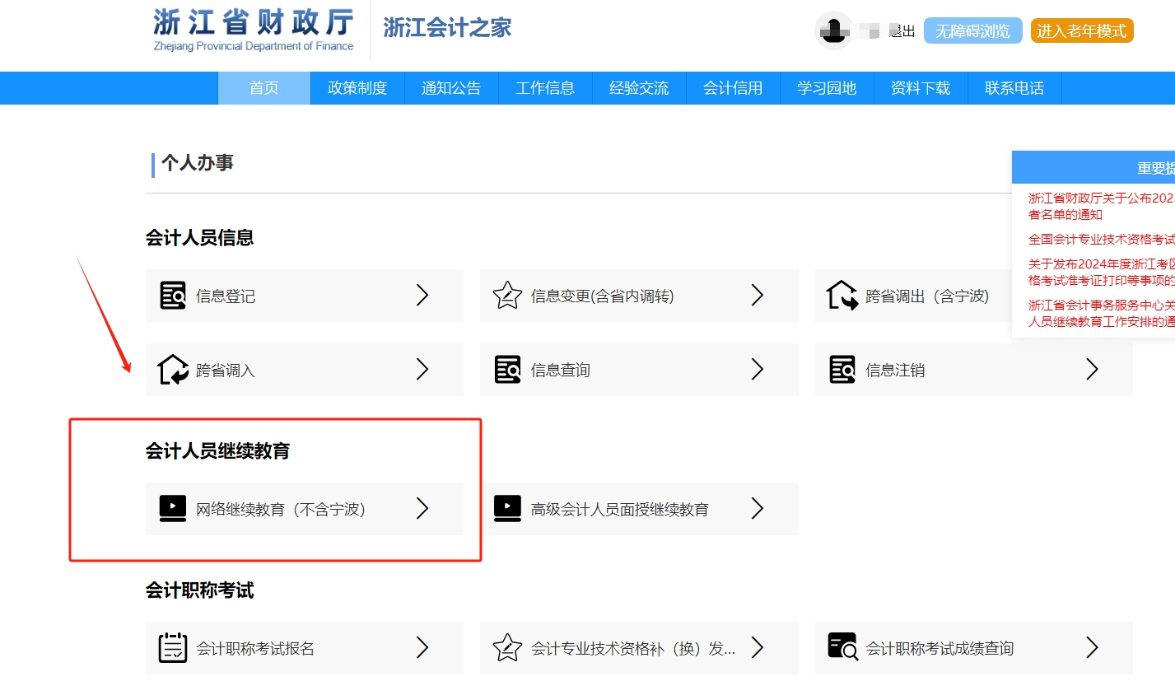Click the 信息查询 document icon

(508, 370)
